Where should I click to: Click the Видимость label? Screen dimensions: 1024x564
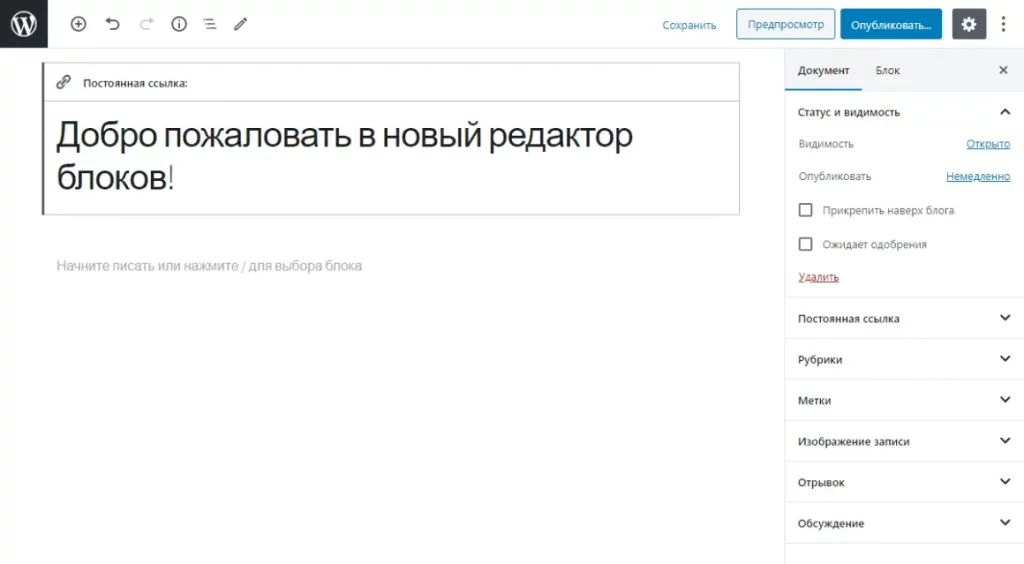click(825, 144)
